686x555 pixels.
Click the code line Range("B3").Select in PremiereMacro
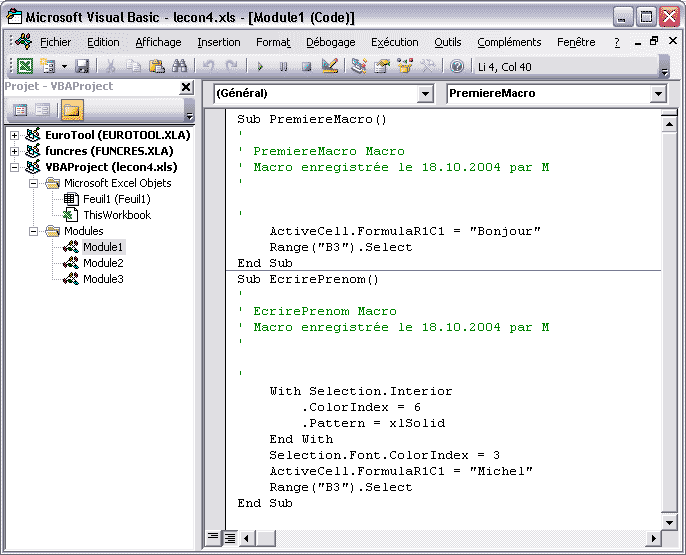[x=341, y=247]
